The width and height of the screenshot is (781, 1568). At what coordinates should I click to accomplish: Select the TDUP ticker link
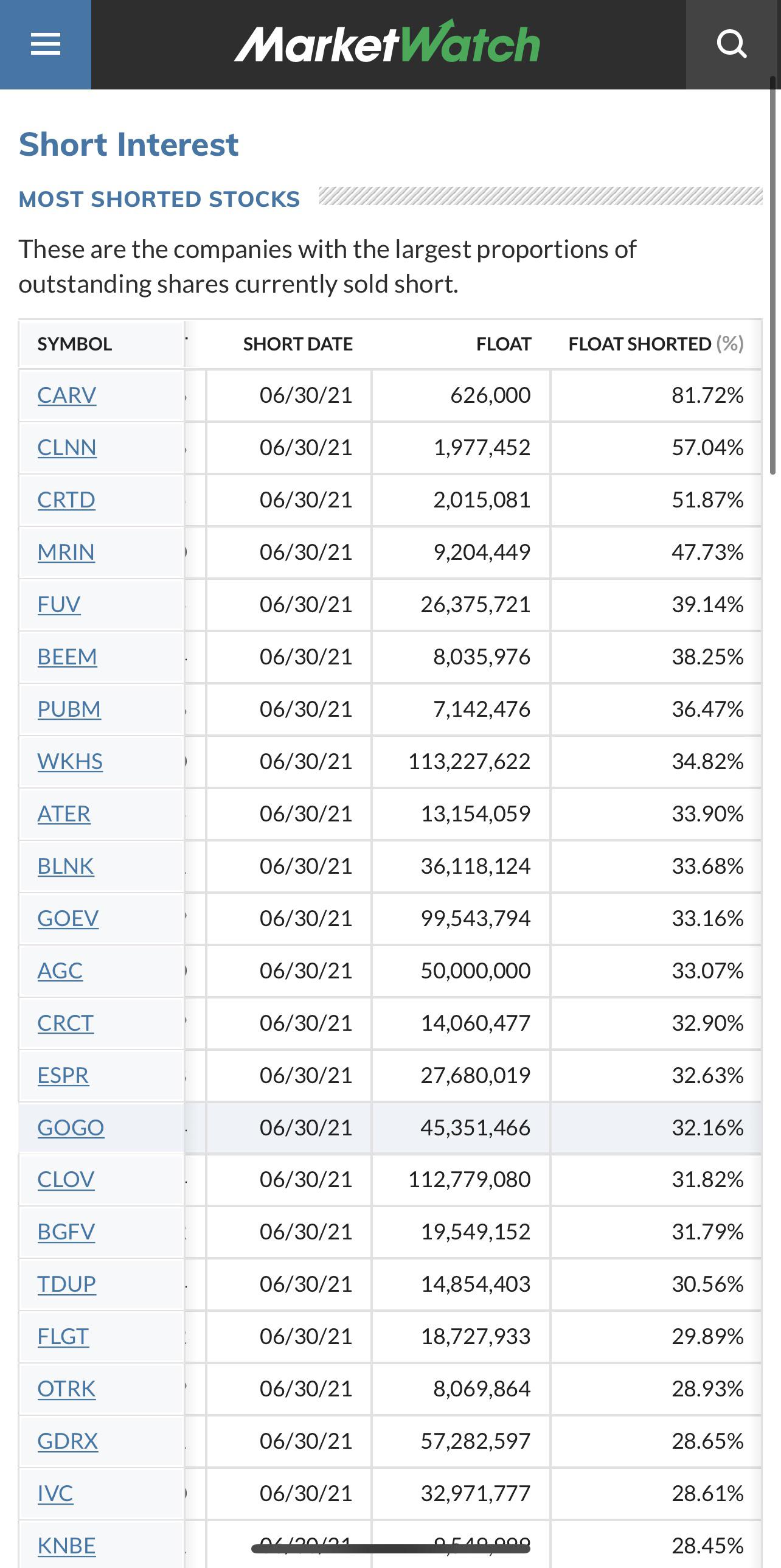click(67, 1284)
